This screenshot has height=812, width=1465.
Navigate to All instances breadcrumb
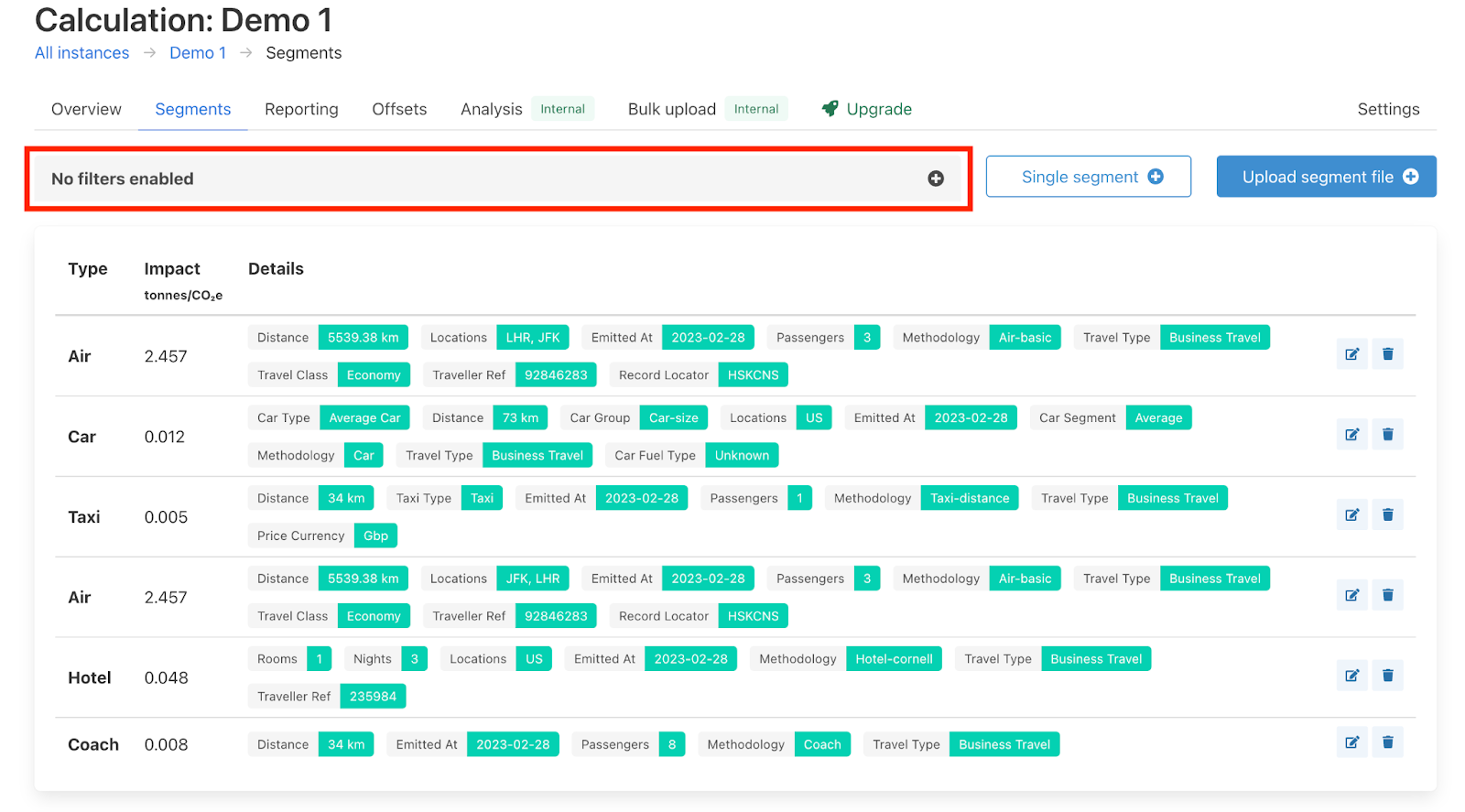pyautogui.click(x=82, y=53)
